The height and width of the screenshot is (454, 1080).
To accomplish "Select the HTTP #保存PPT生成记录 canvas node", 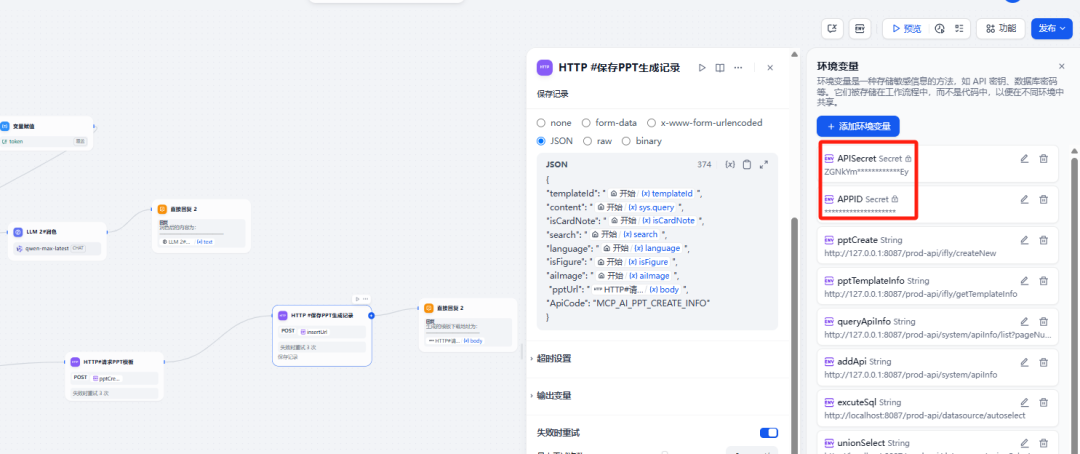I will tap(322, 336).
